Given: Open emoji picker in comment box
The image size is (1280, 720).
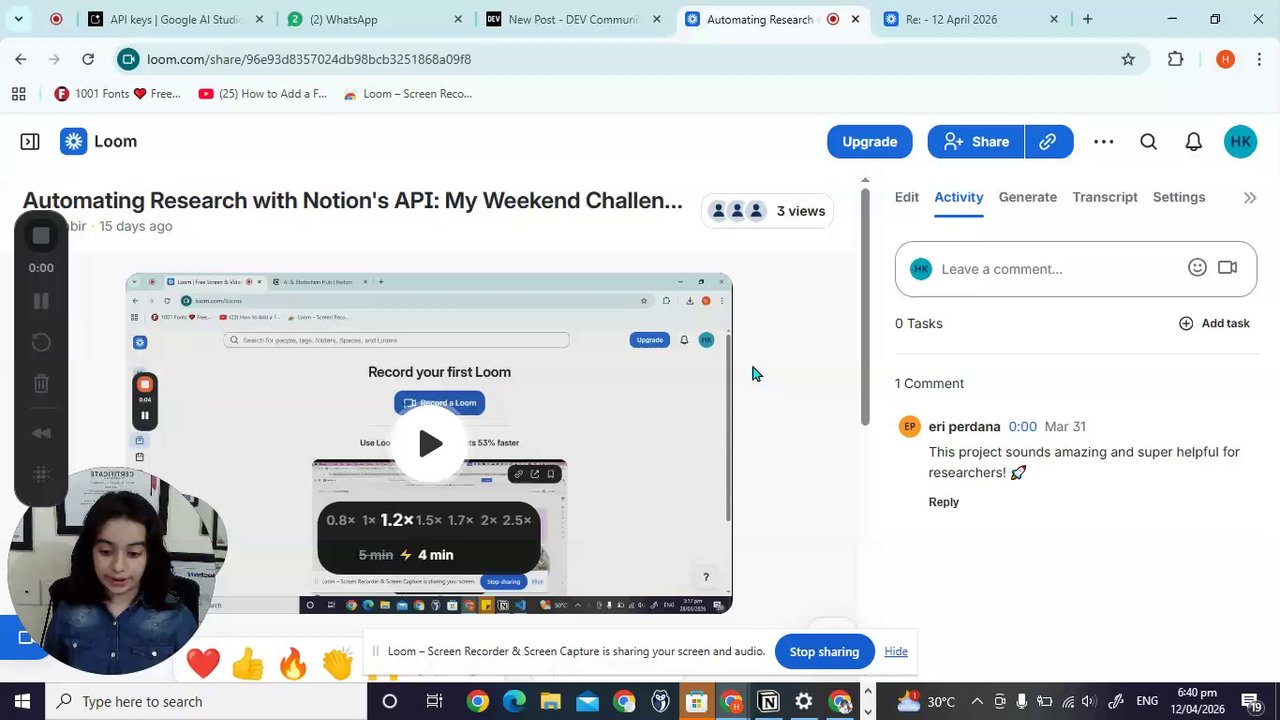Looking at the screenshot, I should point(1197,268).
